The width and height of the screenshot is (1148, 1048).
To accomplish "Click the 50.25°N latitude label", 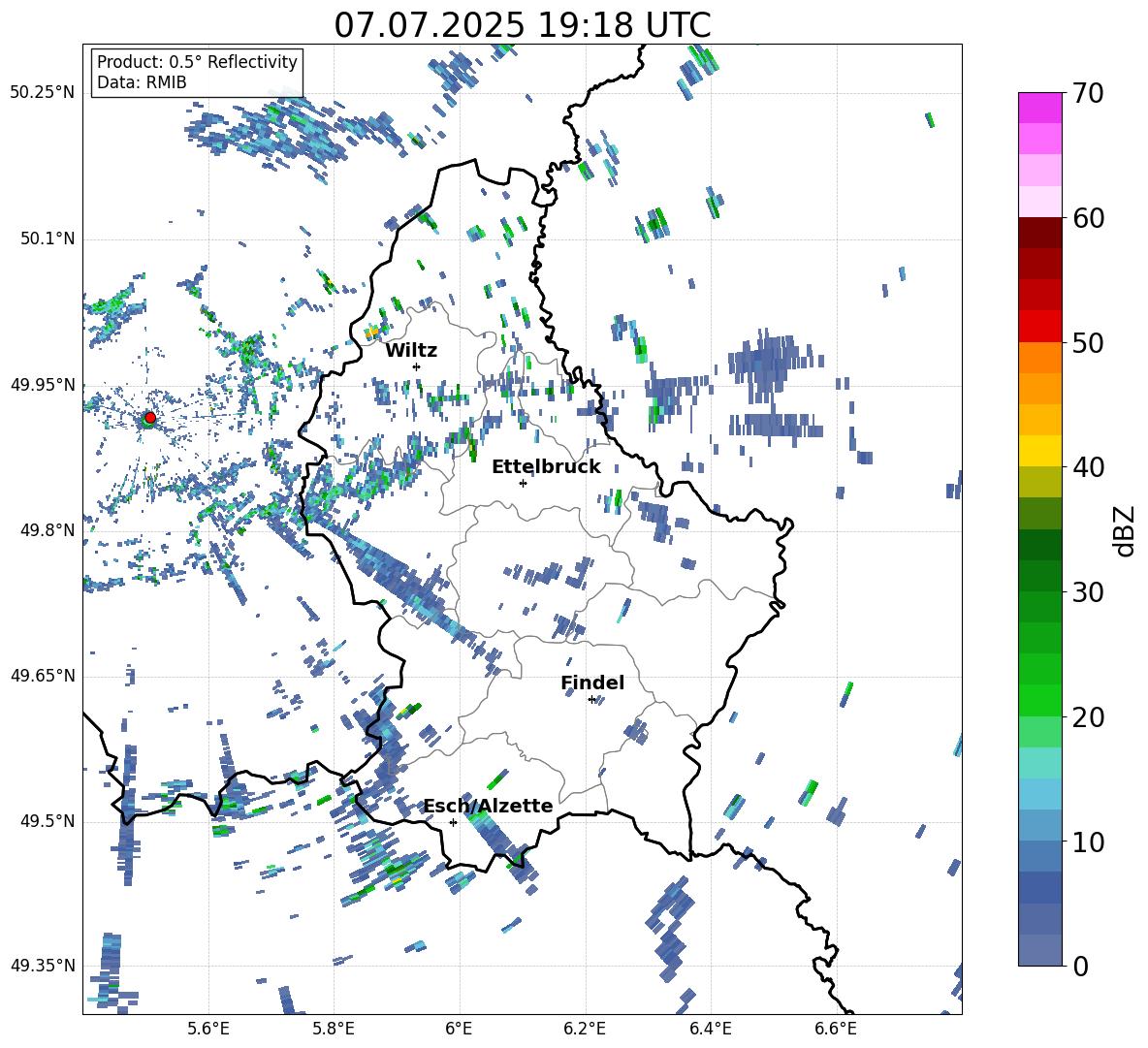I will click(43, 93).
